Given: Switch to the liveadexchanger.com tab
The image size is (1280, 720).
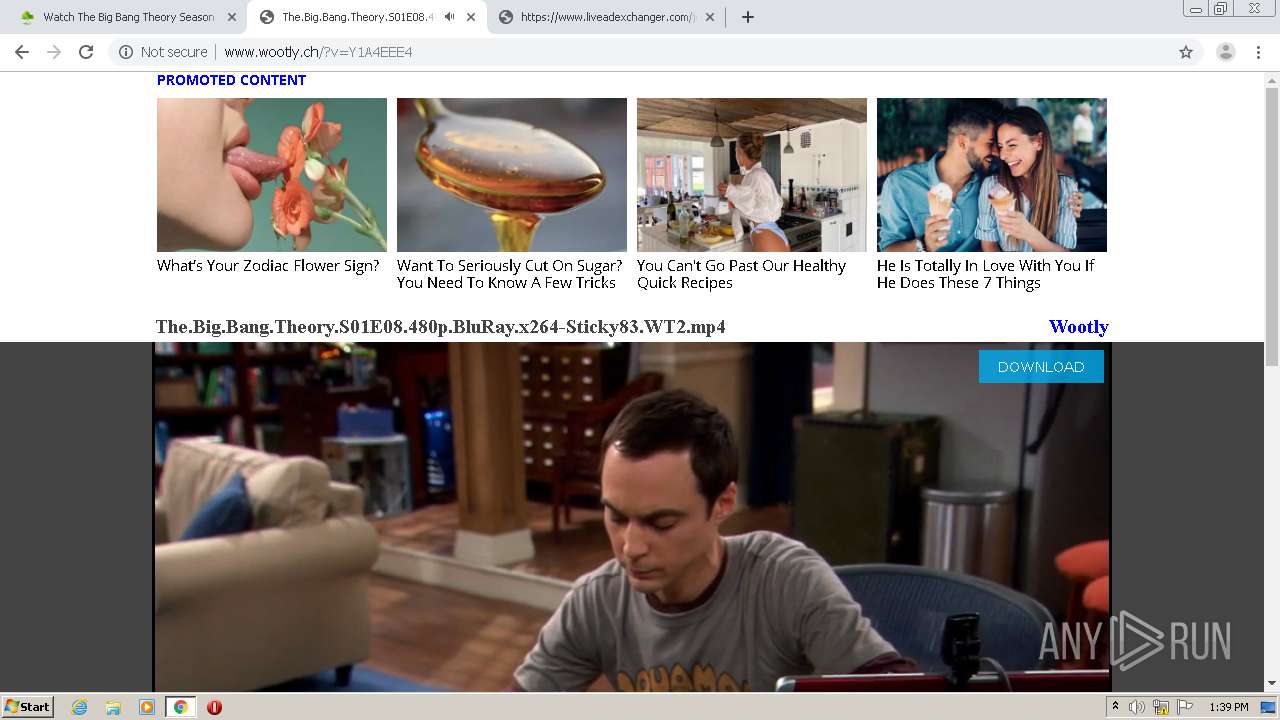Looking at the screenshot, I should pos(607,17).
